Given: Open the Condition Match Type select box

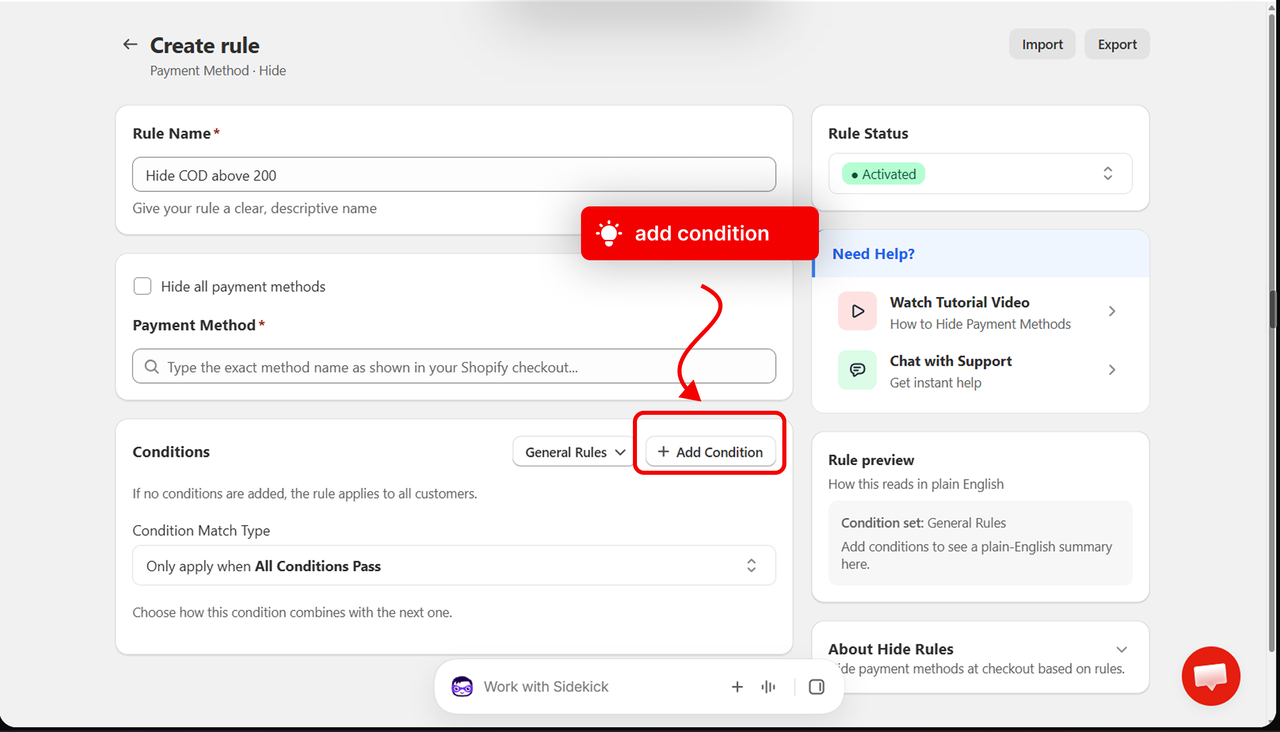Looking at the screenshot, I should point(454,566).
